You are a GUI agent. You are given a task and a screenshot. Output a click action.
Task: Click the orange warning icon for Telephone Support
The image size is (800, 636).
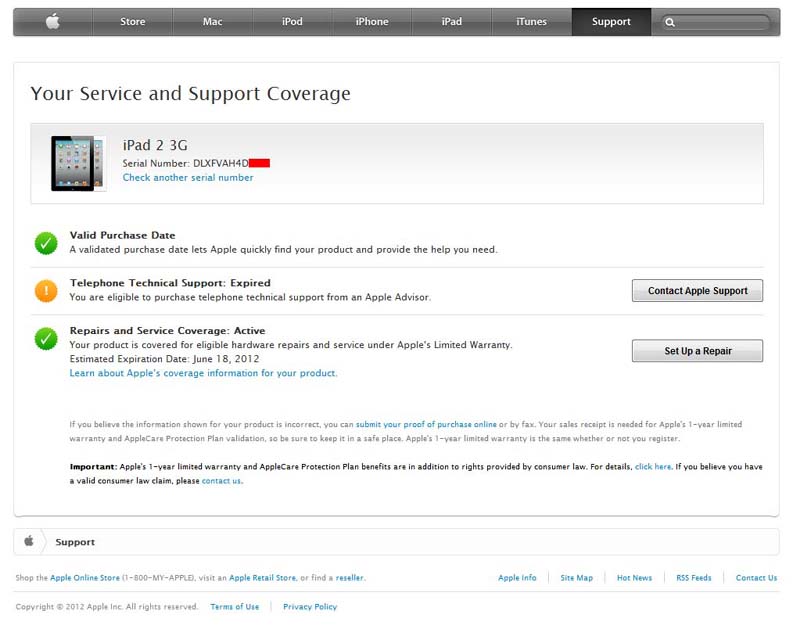46,291
